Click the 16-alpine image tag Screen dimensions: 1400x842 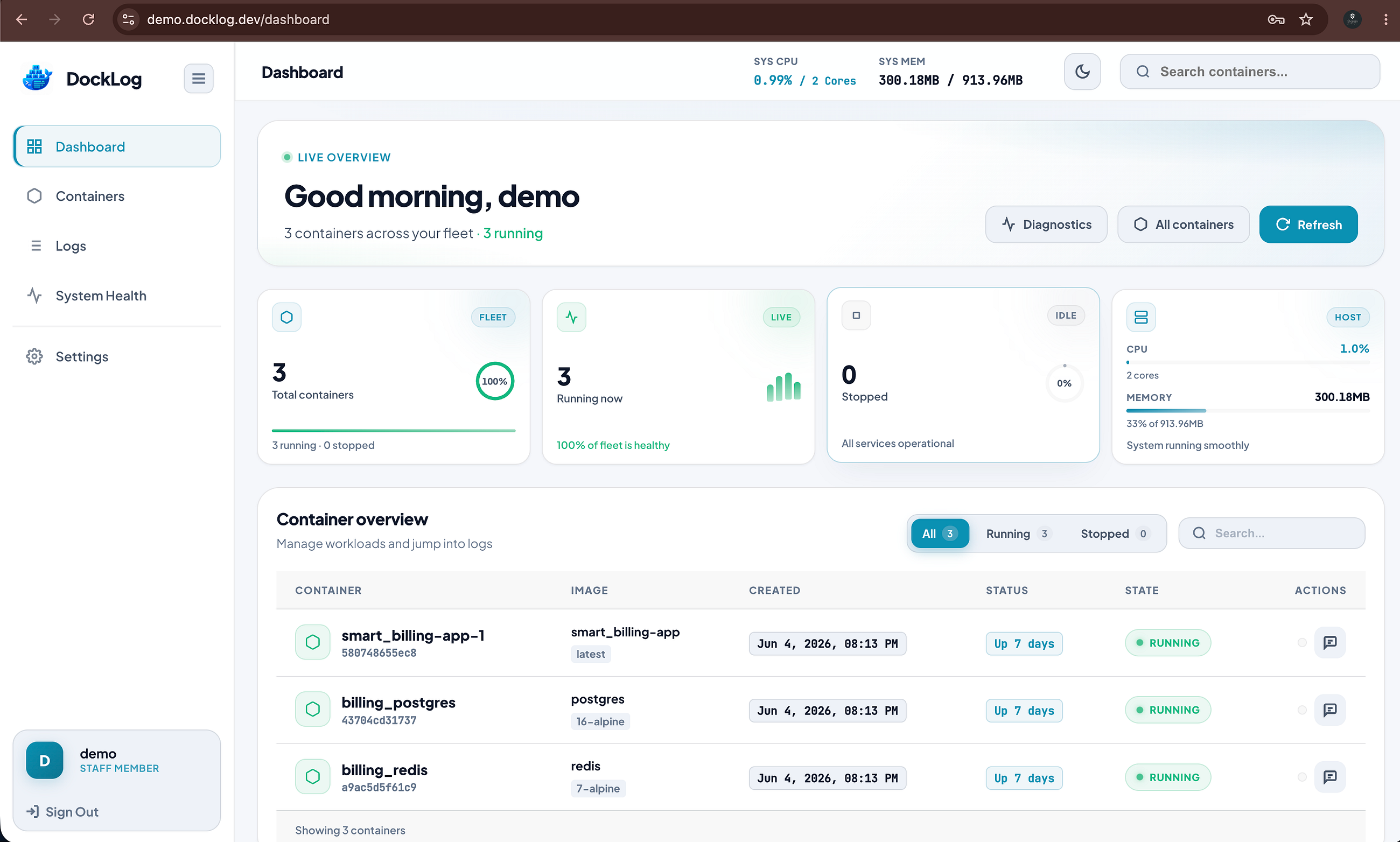coord(600,721)
